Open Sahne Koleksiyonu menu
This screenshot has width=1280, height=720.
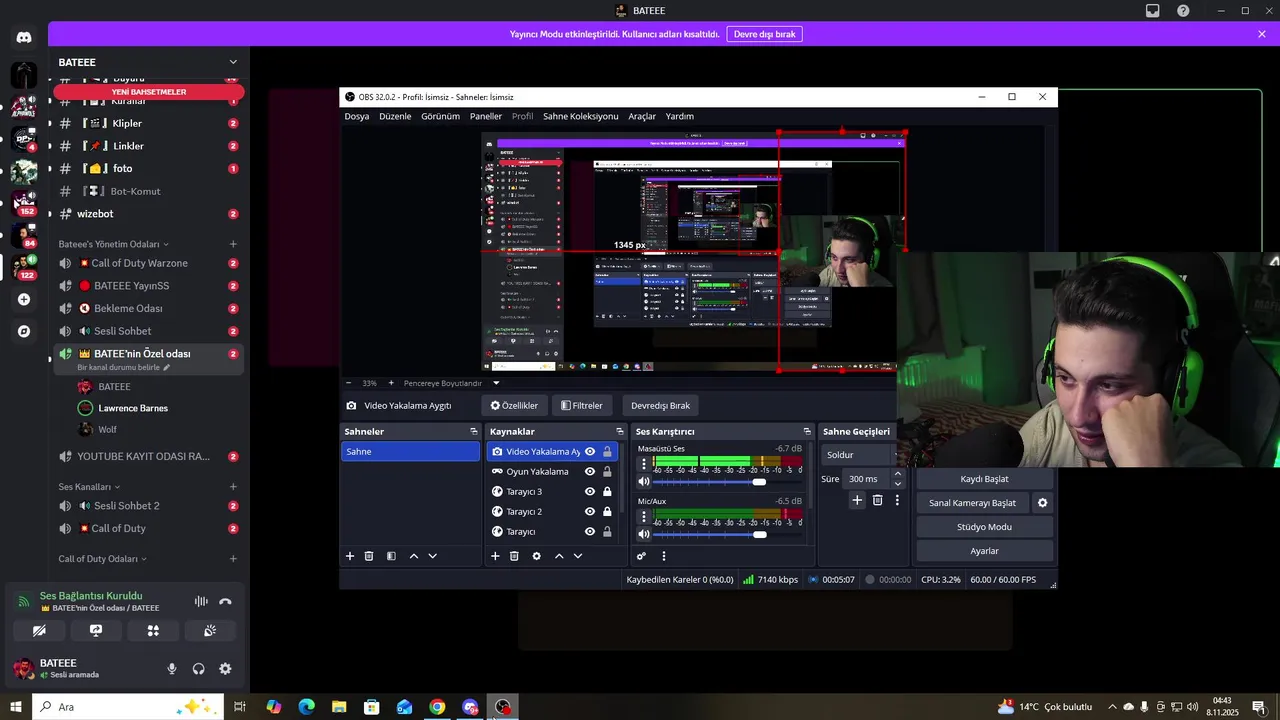581,116
